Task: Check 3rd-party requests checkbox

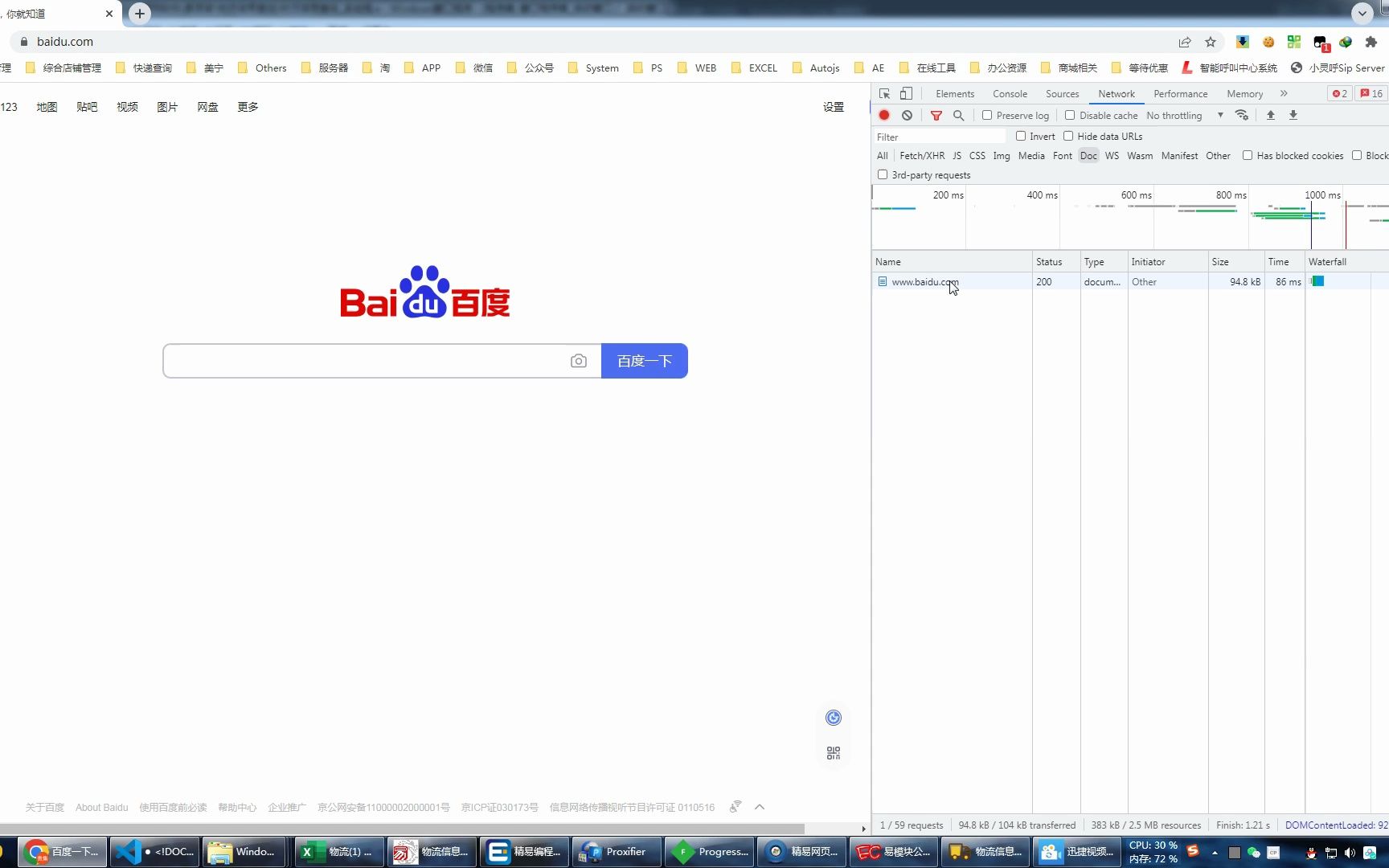Action: pos(883,174)
